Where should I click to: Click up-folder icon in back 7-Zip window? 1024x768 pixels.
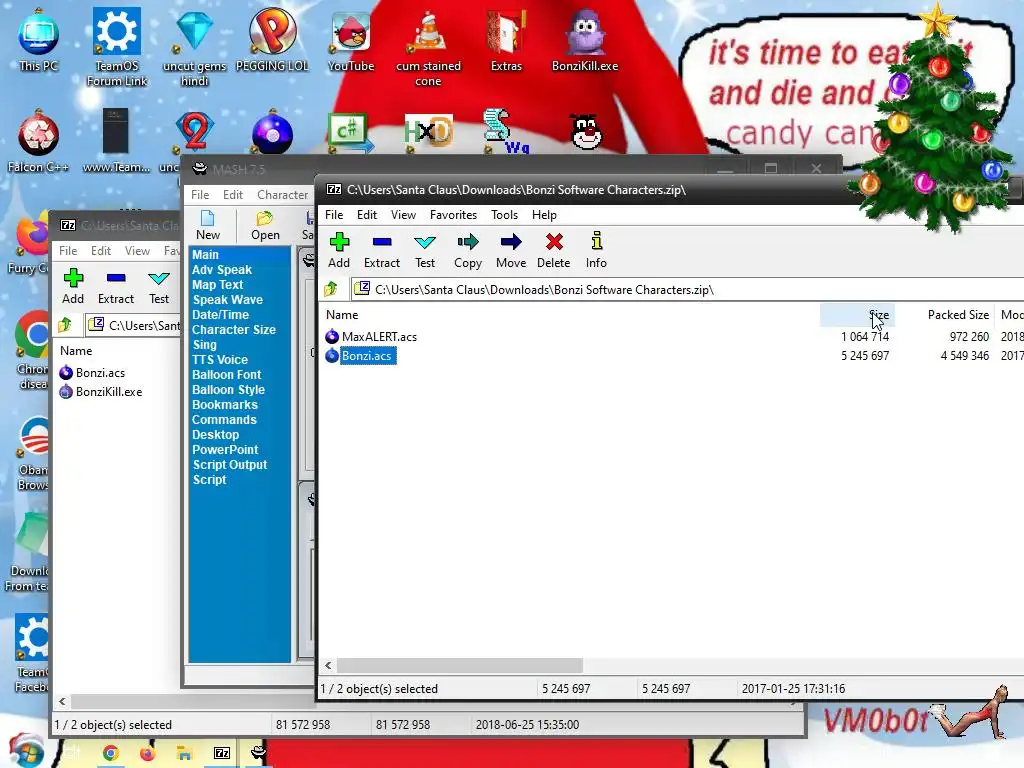click(x=65, y=325)
